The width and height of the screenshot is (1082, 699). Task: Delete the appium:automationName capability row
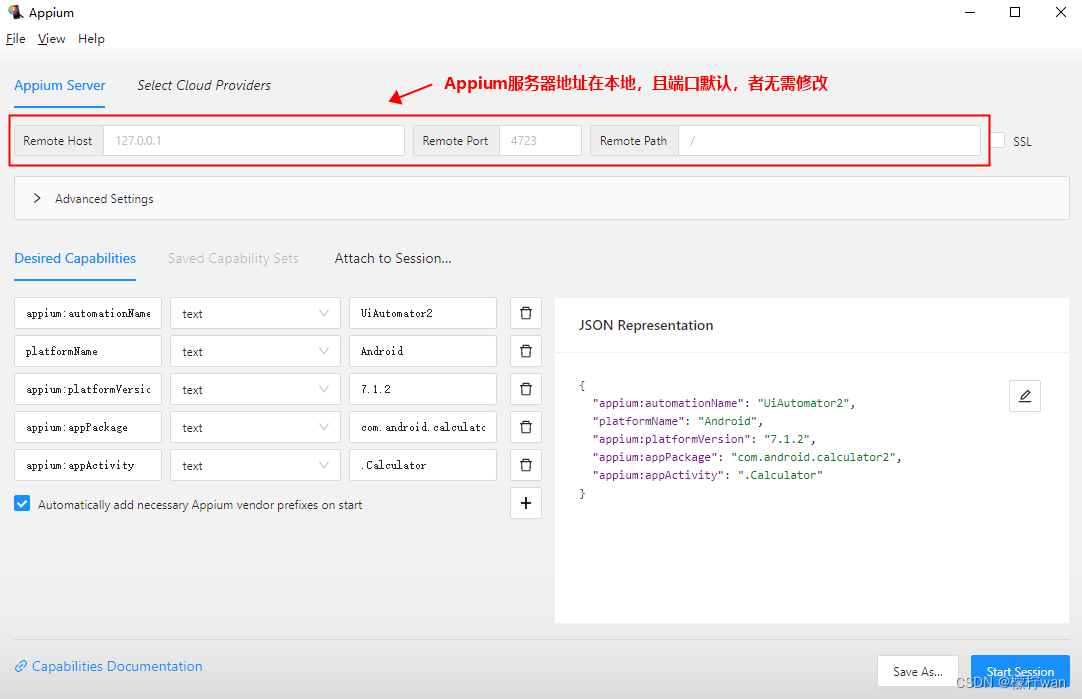[x=526, y=313]
